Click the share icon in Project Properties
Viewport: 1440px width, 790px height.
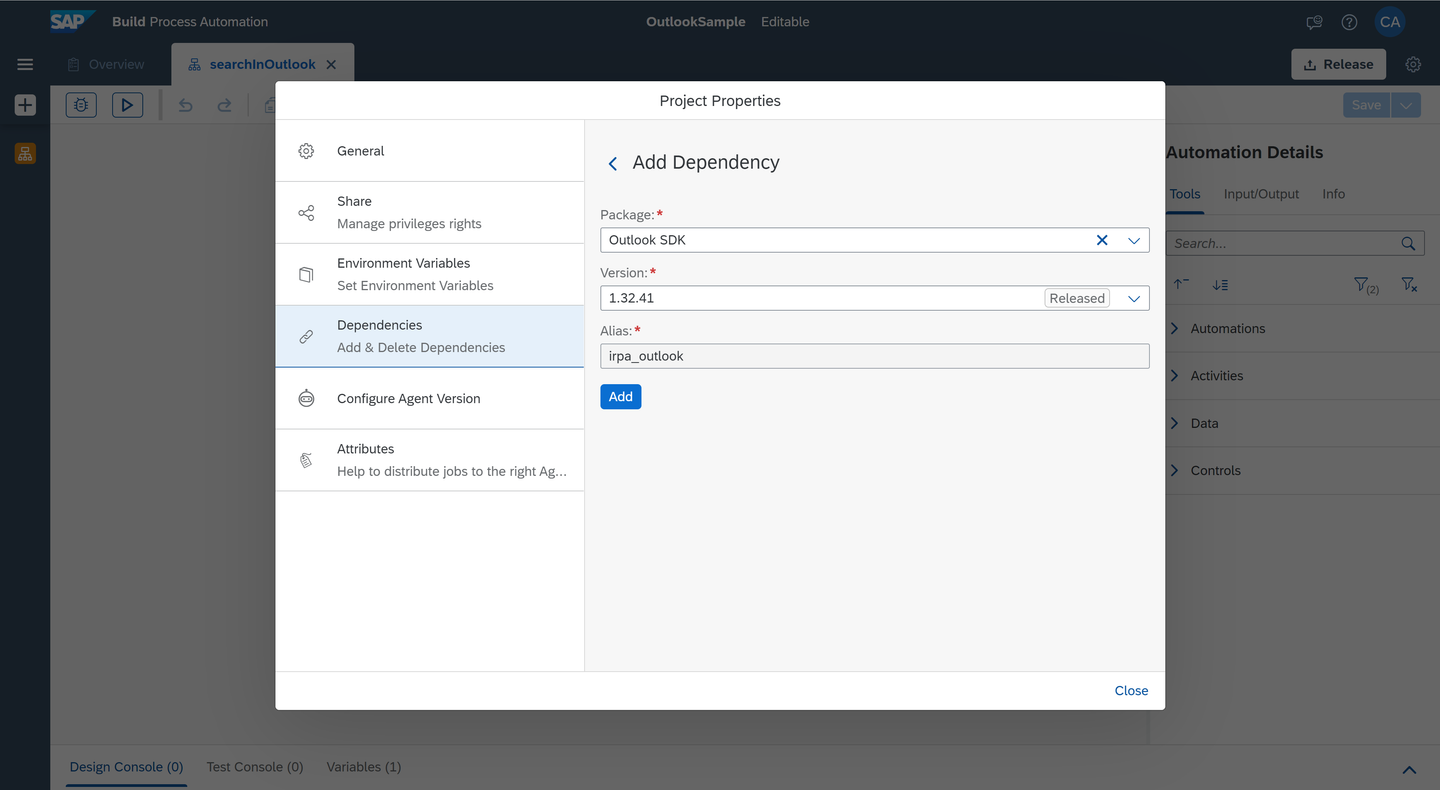306,213
